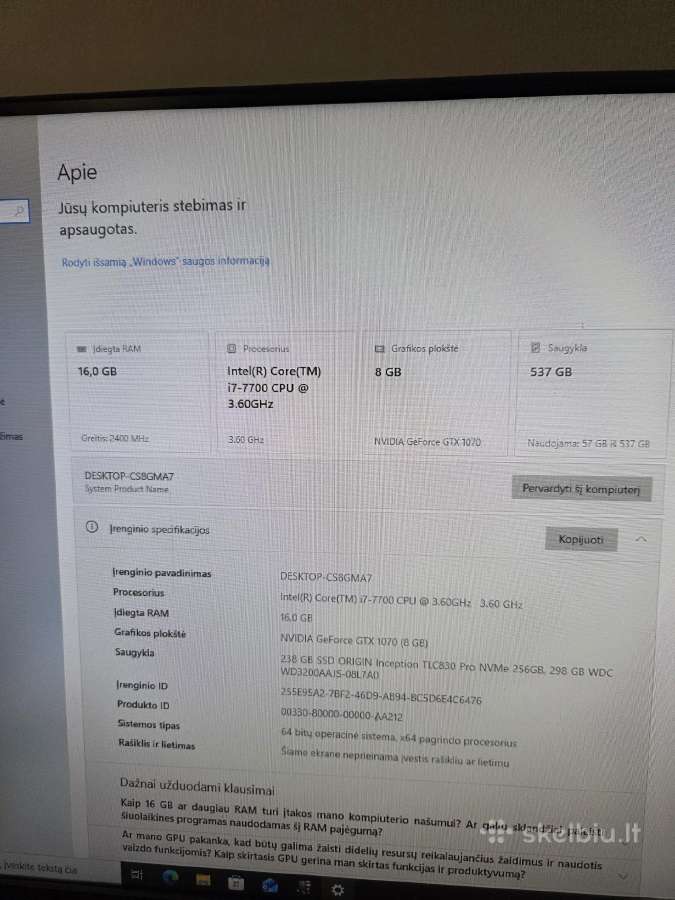This screenshot has height=900, width=675.
Task: Click the Kopijuoti button
Action: [581, 540]
